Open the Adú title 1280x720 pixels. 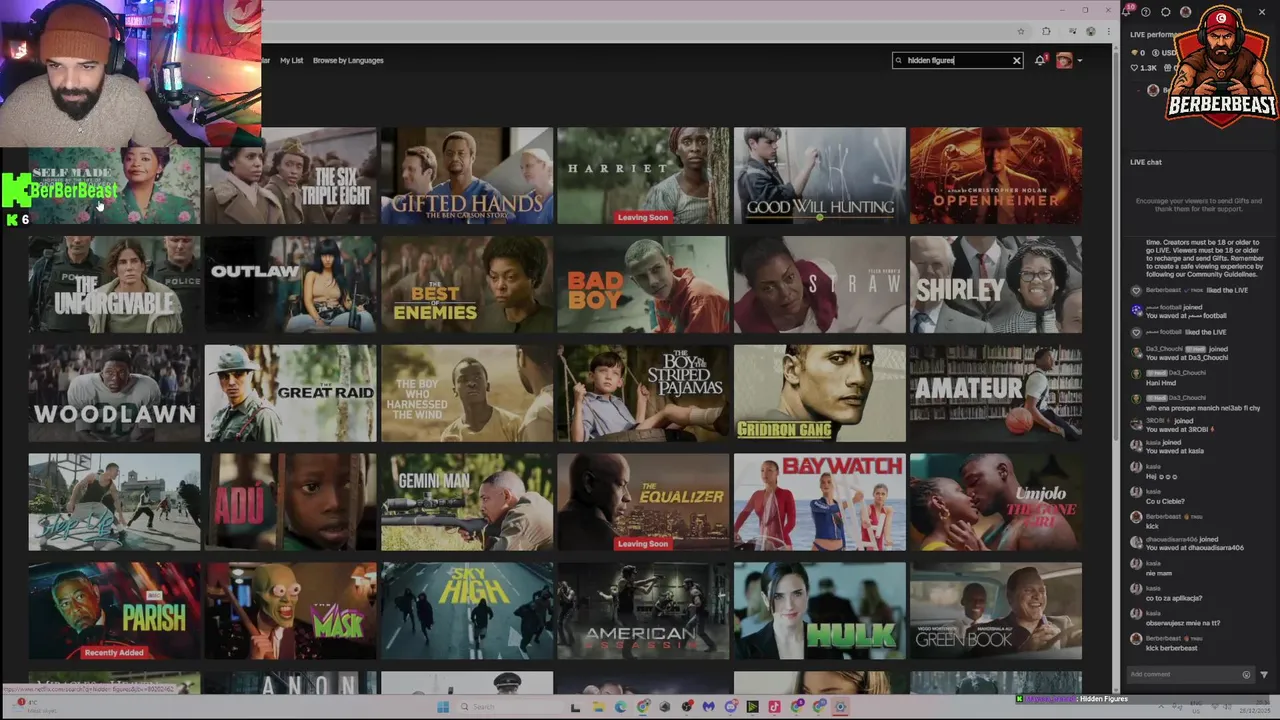(291, 502)
